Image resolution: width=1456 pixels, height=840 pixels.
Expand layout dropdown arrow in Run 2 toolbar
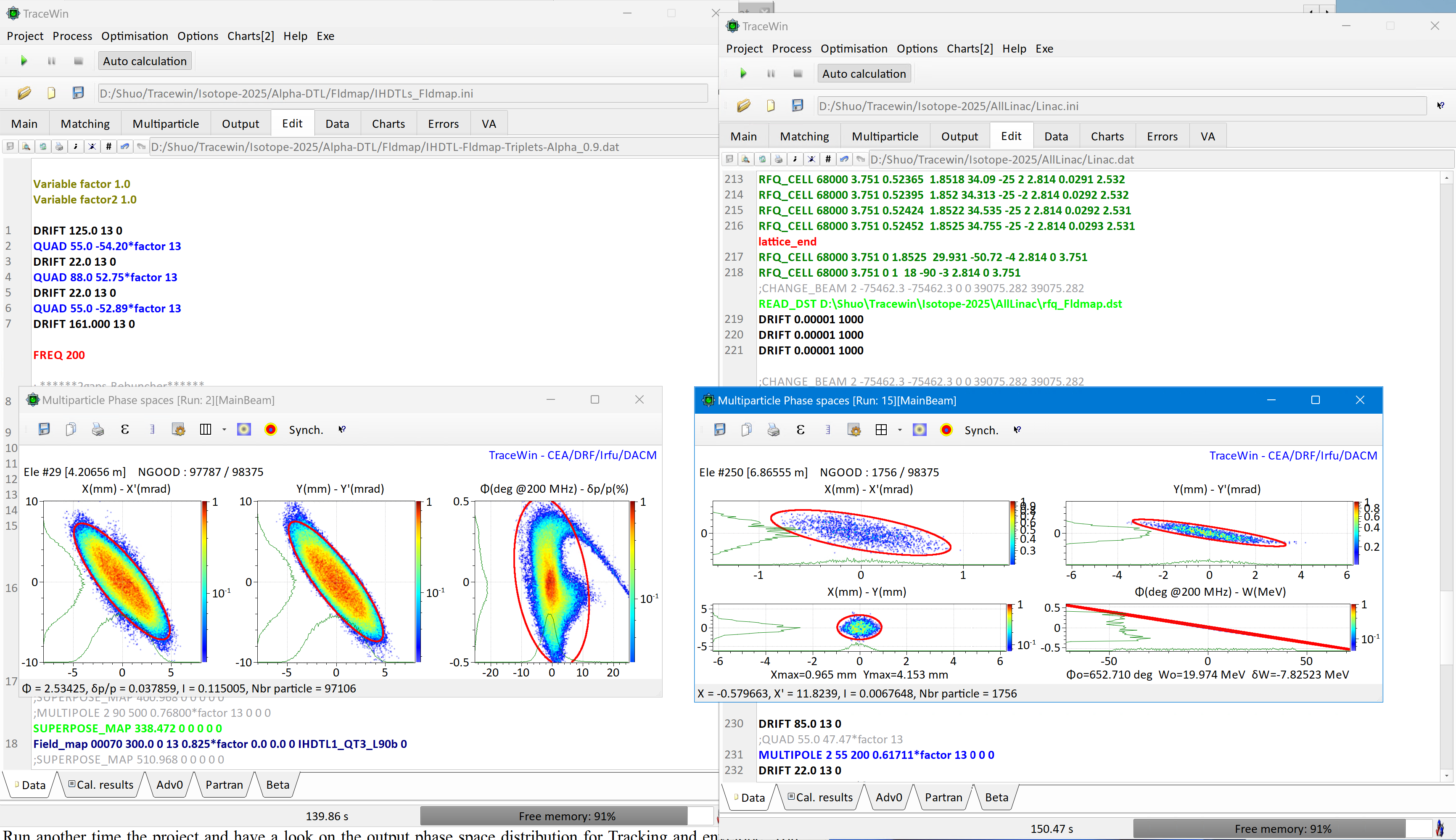pos(224,429)
